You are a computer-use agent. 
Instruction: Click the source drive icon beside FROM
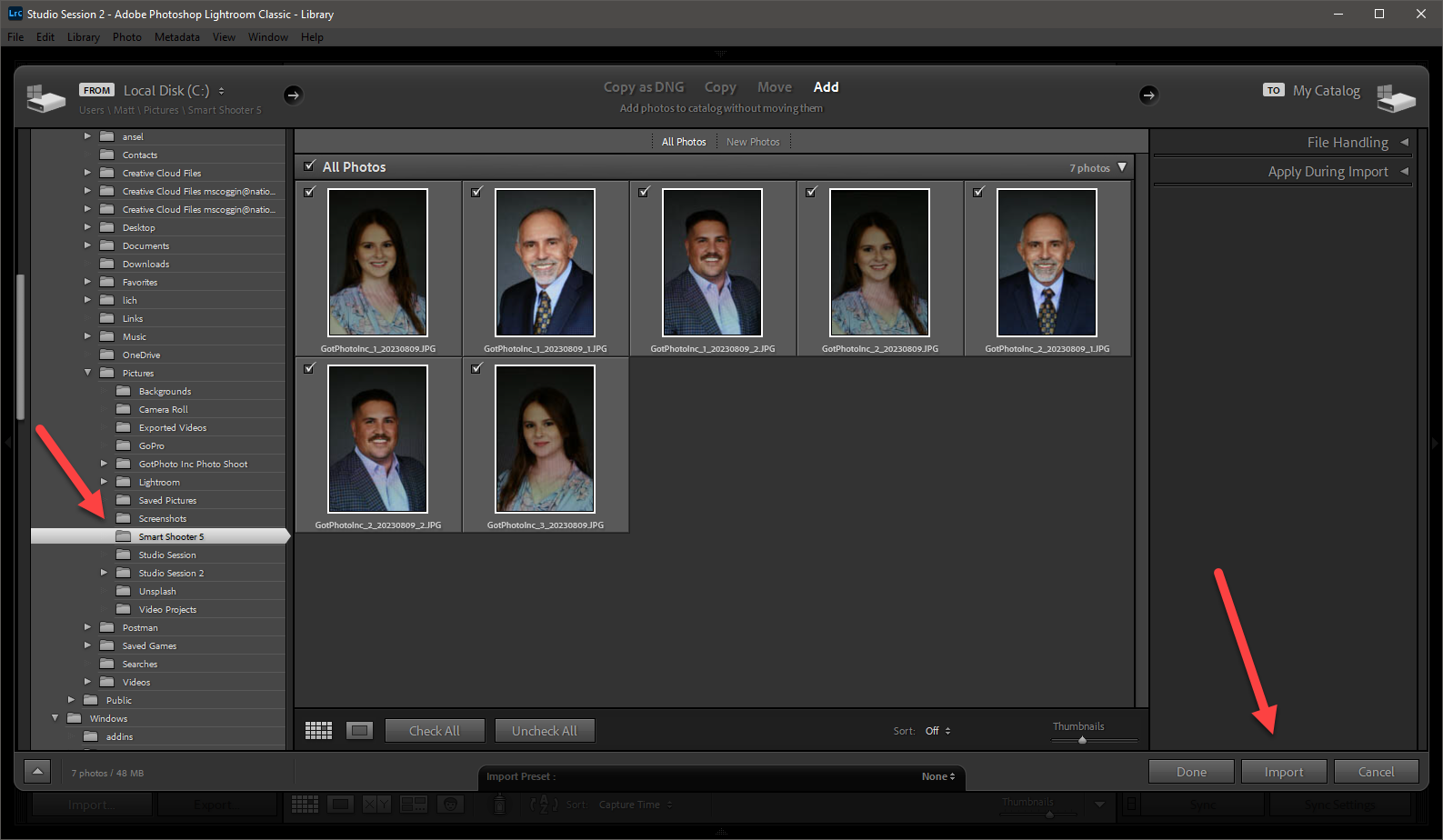pos(45,97)
